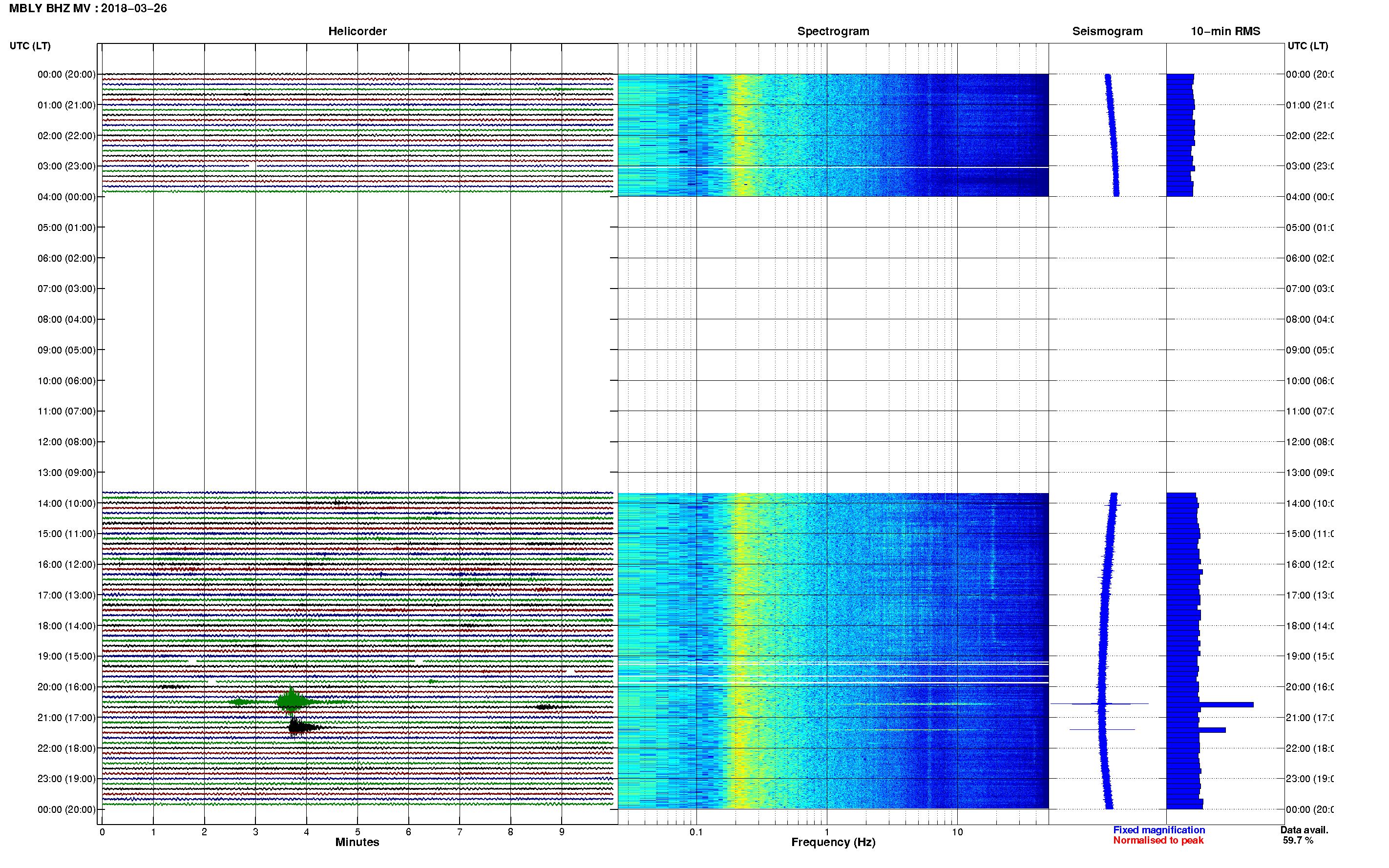Click the left '12:00 (08:00)' time label
This screenshot has height=868, width=1389.
(66, 442)
